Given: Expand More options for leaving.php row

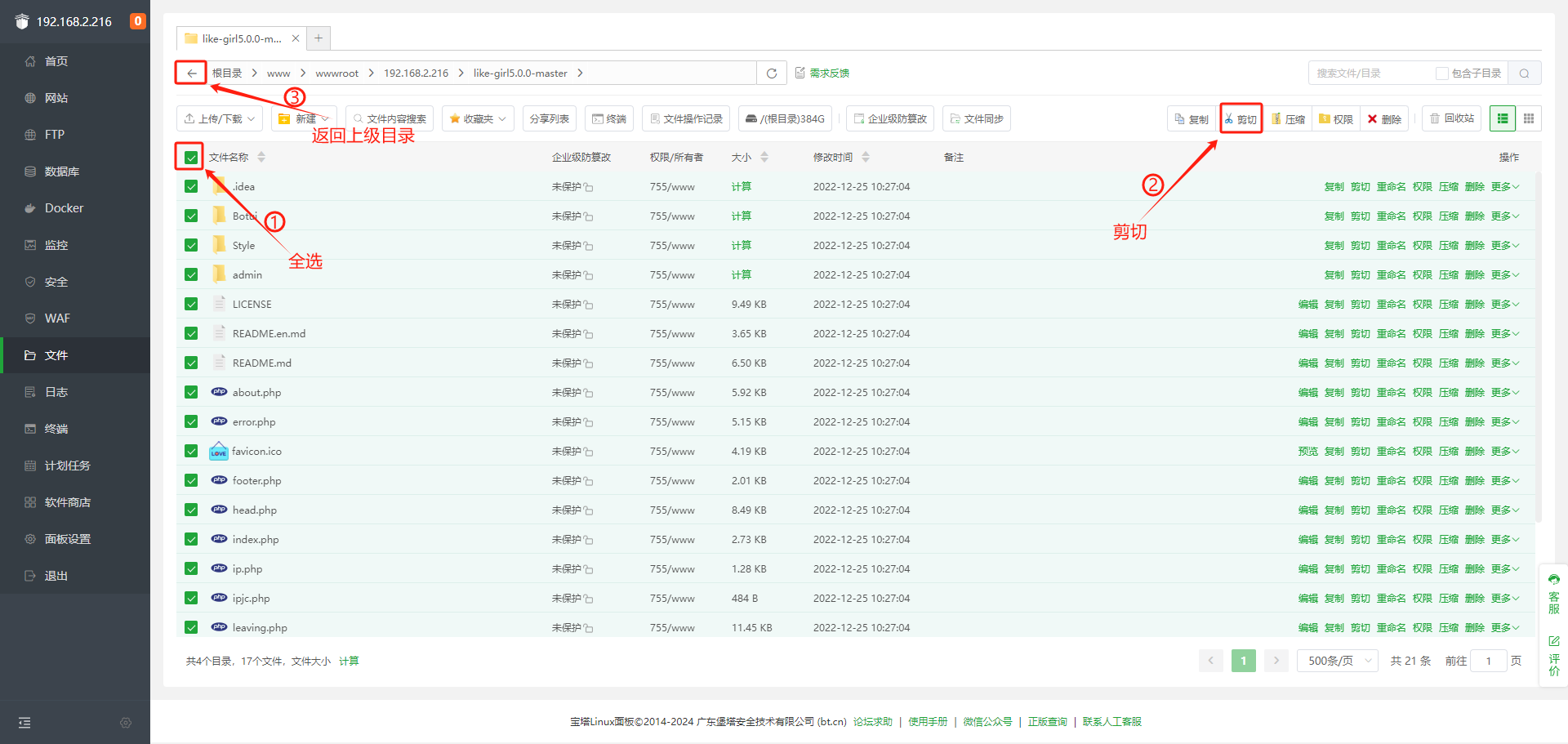Looking at the screenshot, I should 1504,627.
